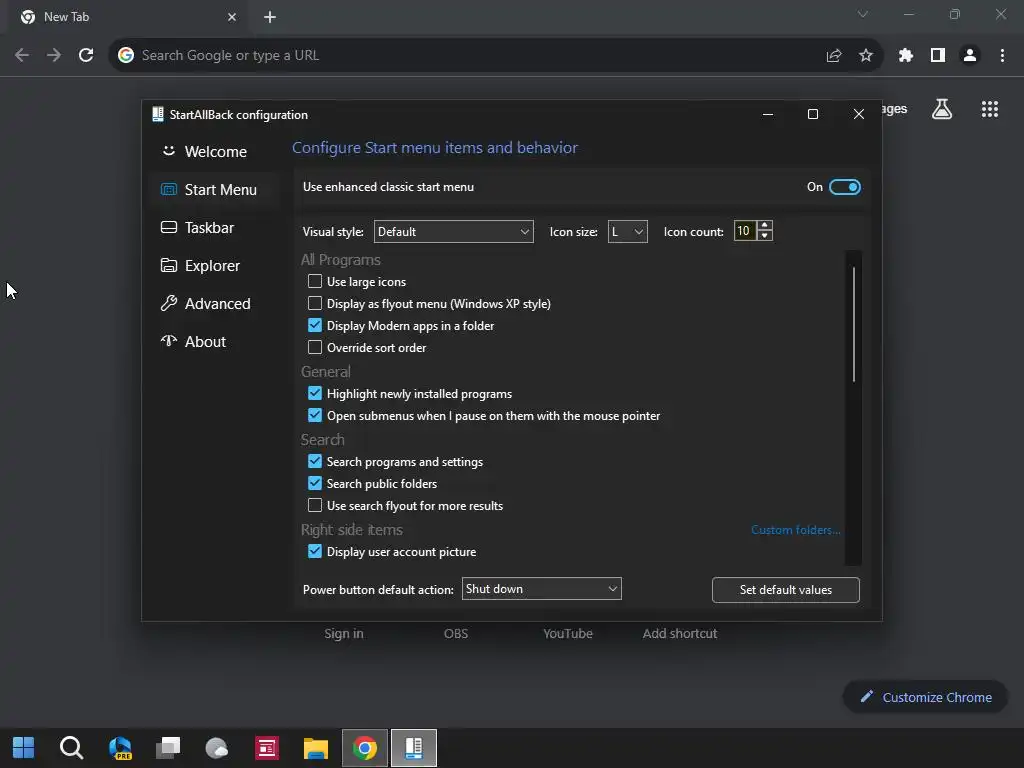1024x768 pixels.
Task: Open the Custom folders link
Action: coord(795,530)
